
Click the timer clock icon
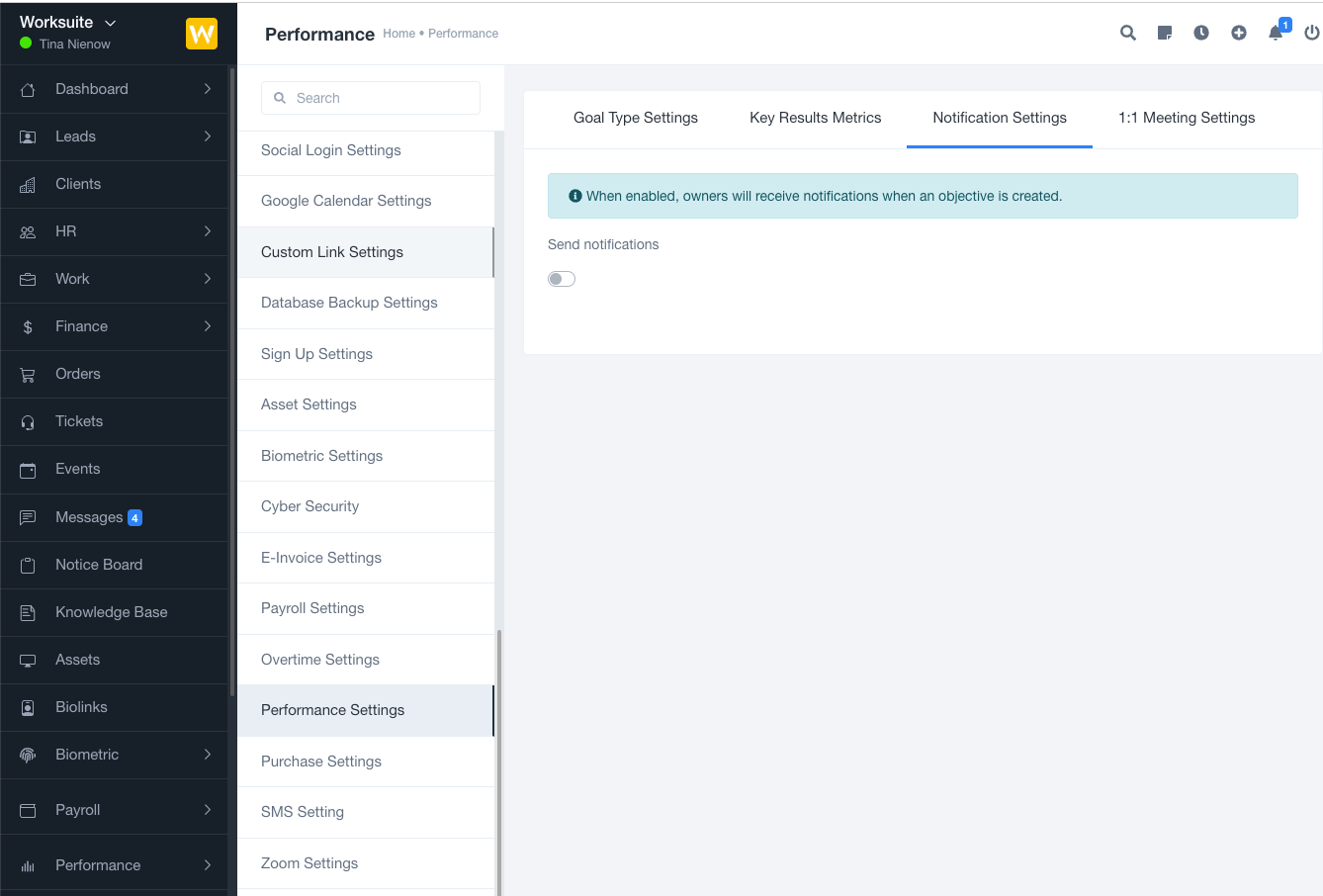(1201, 33)
